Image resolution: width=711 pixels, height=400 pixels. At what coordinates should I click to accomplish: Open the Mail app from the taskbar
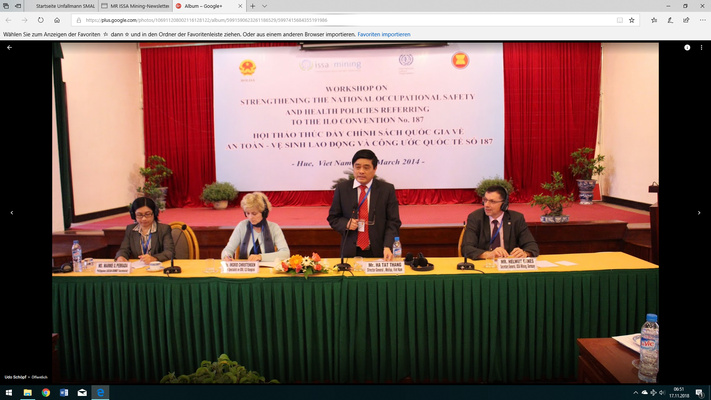click(x=82, y=393)
